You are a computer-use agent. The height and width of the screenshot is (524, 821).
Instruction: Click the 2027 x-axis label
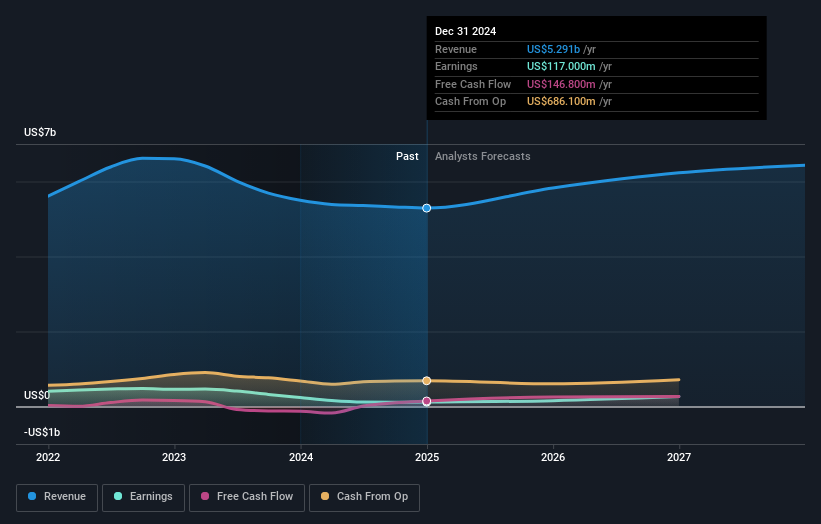[x=679, y=458]
